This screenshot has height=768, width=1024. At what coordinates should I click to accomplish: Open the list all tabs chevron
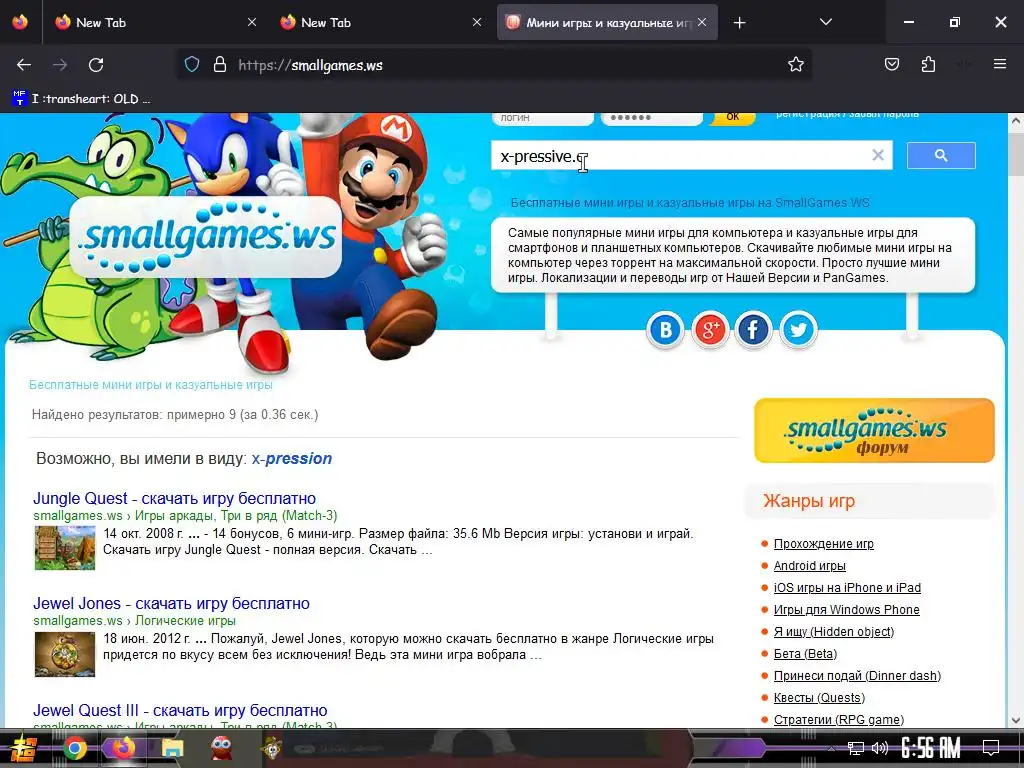point(825,22)
